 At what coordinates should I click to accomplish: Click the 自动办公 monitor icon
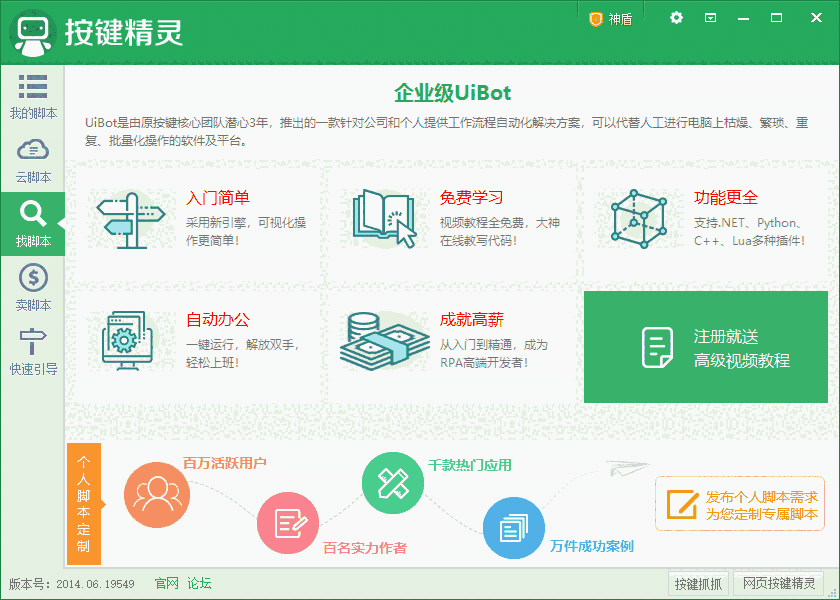127,340
